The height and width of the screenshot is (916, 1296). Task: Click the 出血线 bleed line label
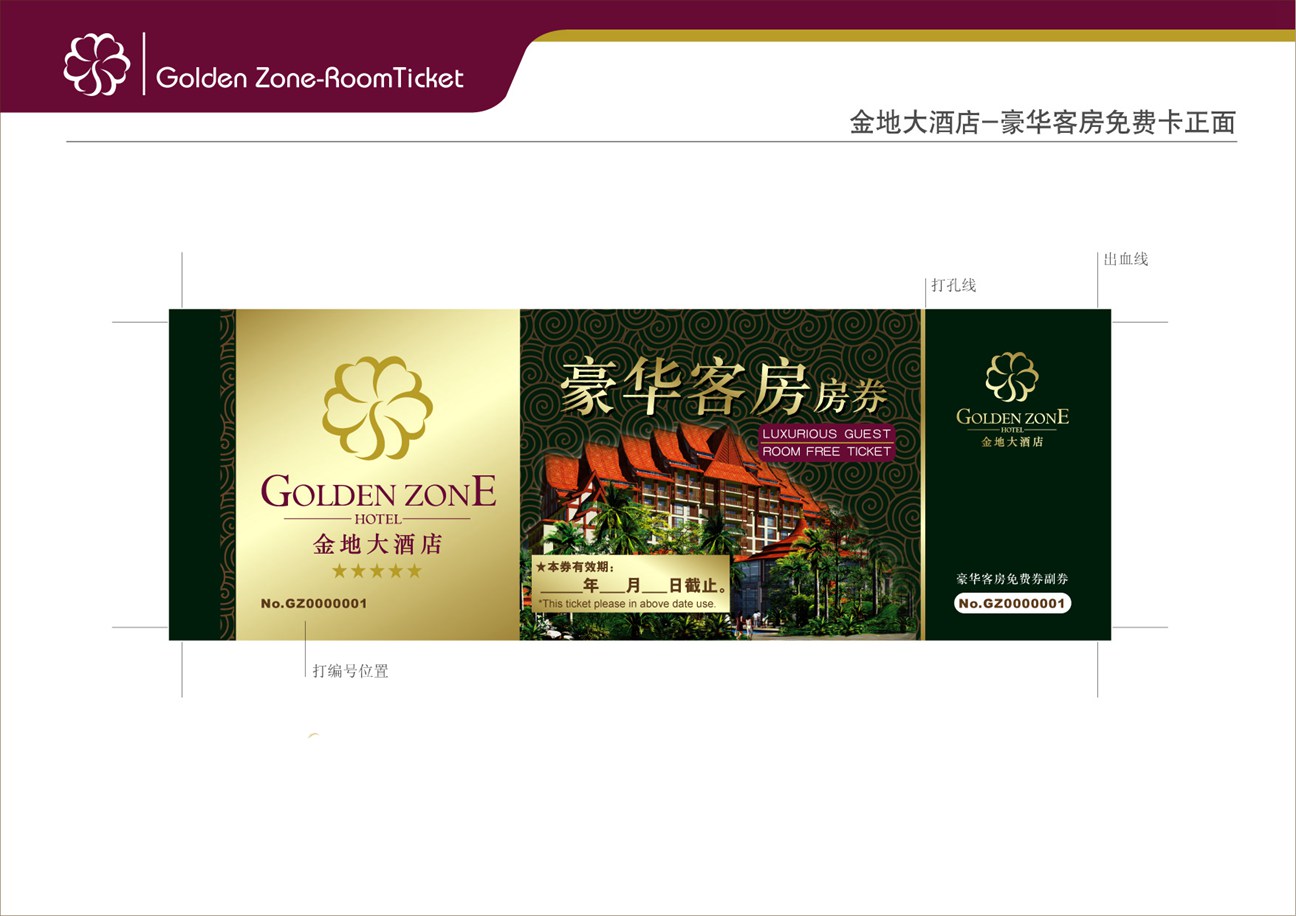coord(1126,259)
